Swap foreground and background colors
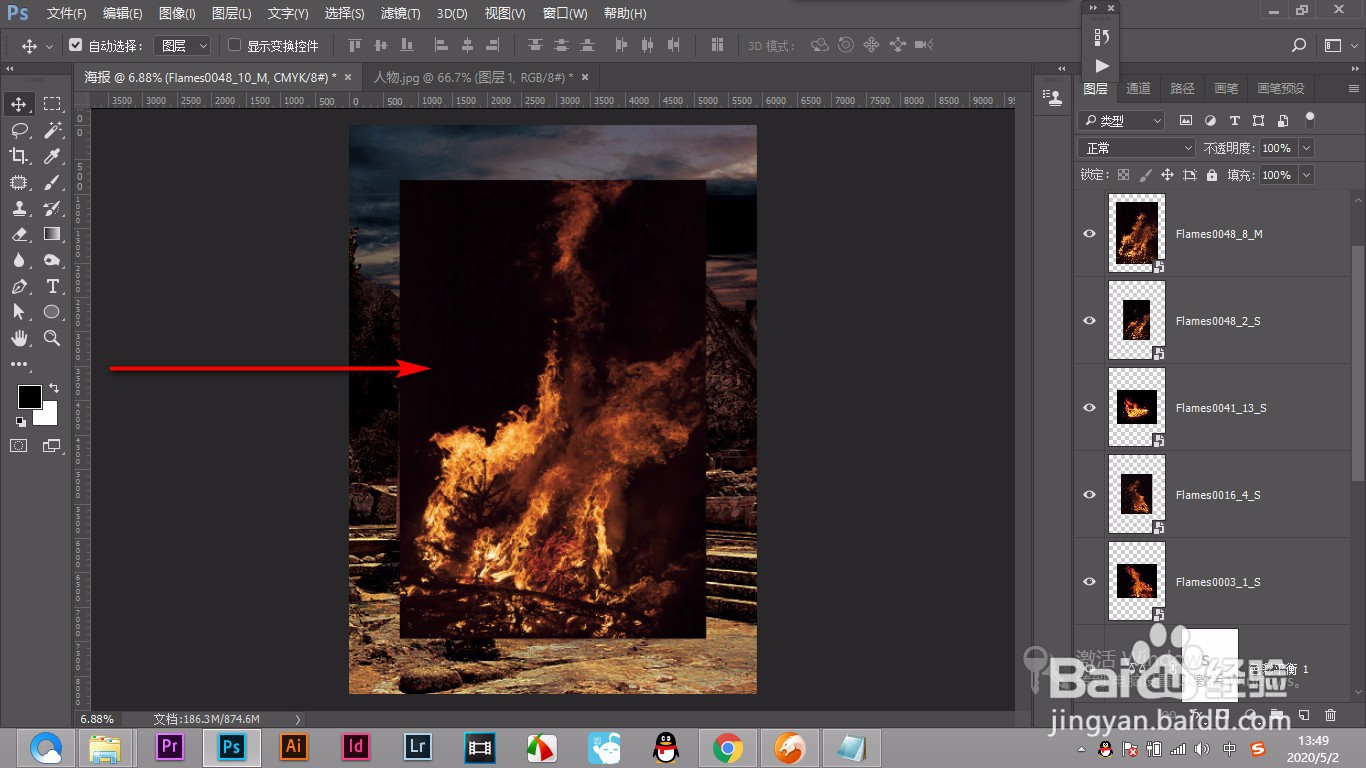This screenshot has width=1366, height=768. tap(54, 388)
